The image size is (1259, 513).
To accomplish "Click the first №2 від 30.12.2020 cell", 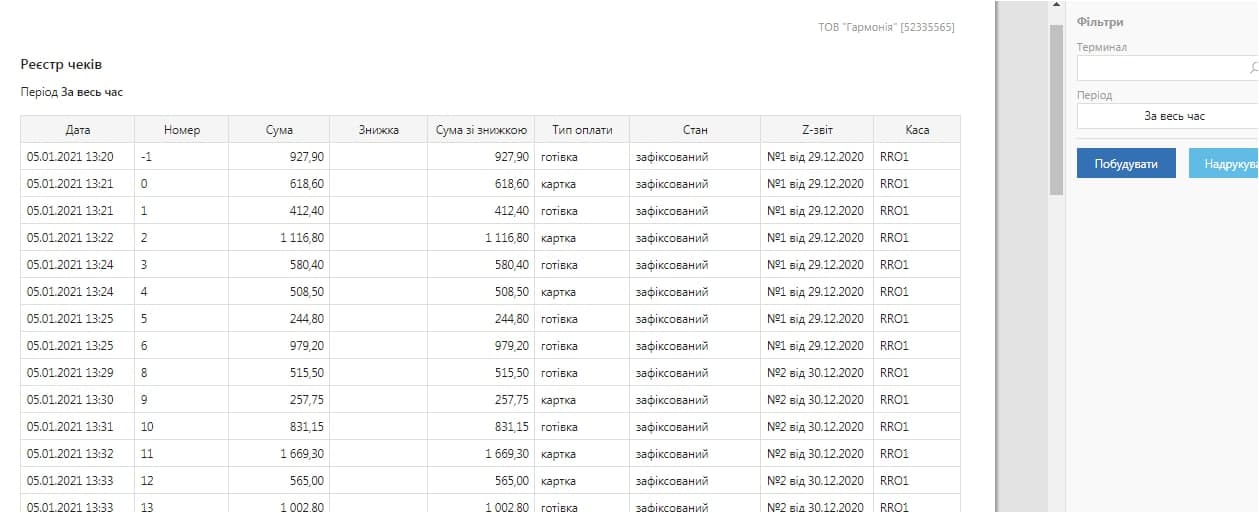I will (815, 373).
